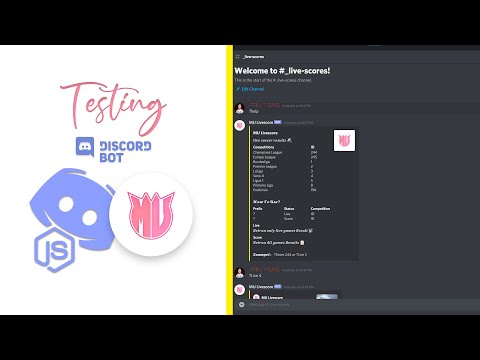Click the ?help message text
Screen dimensions: 480x360
[x=254, y=111]
